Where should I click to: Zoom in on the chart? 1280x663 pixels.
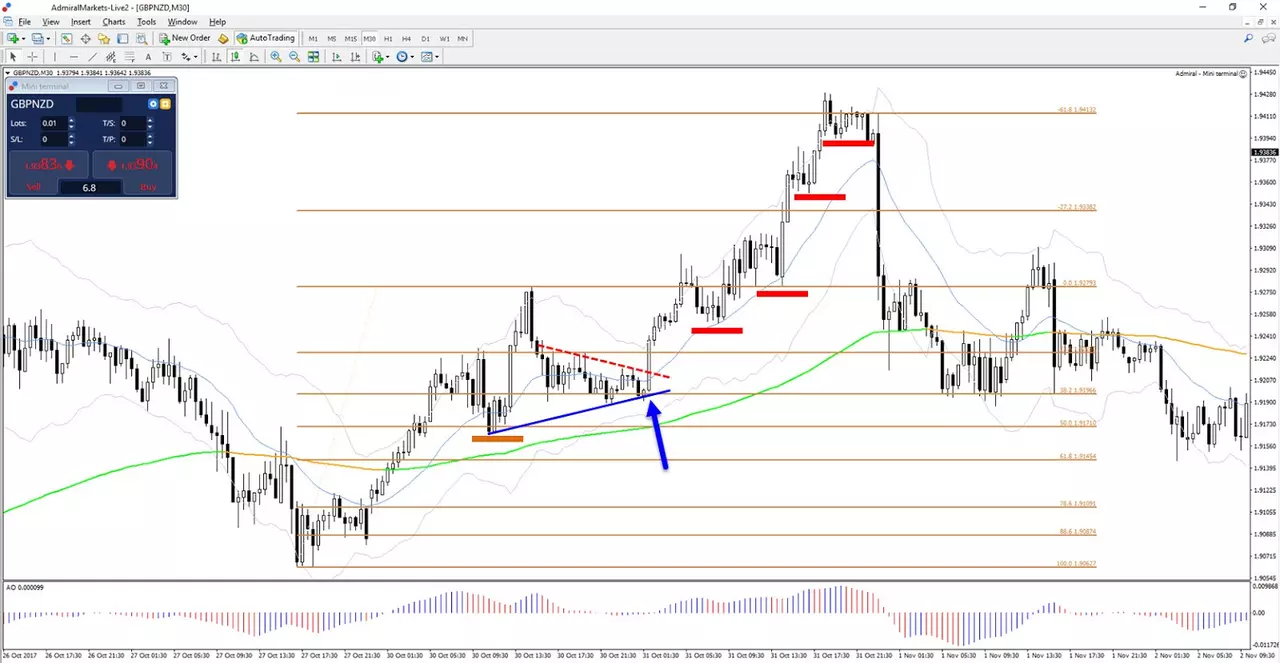[x=276, y=57]
